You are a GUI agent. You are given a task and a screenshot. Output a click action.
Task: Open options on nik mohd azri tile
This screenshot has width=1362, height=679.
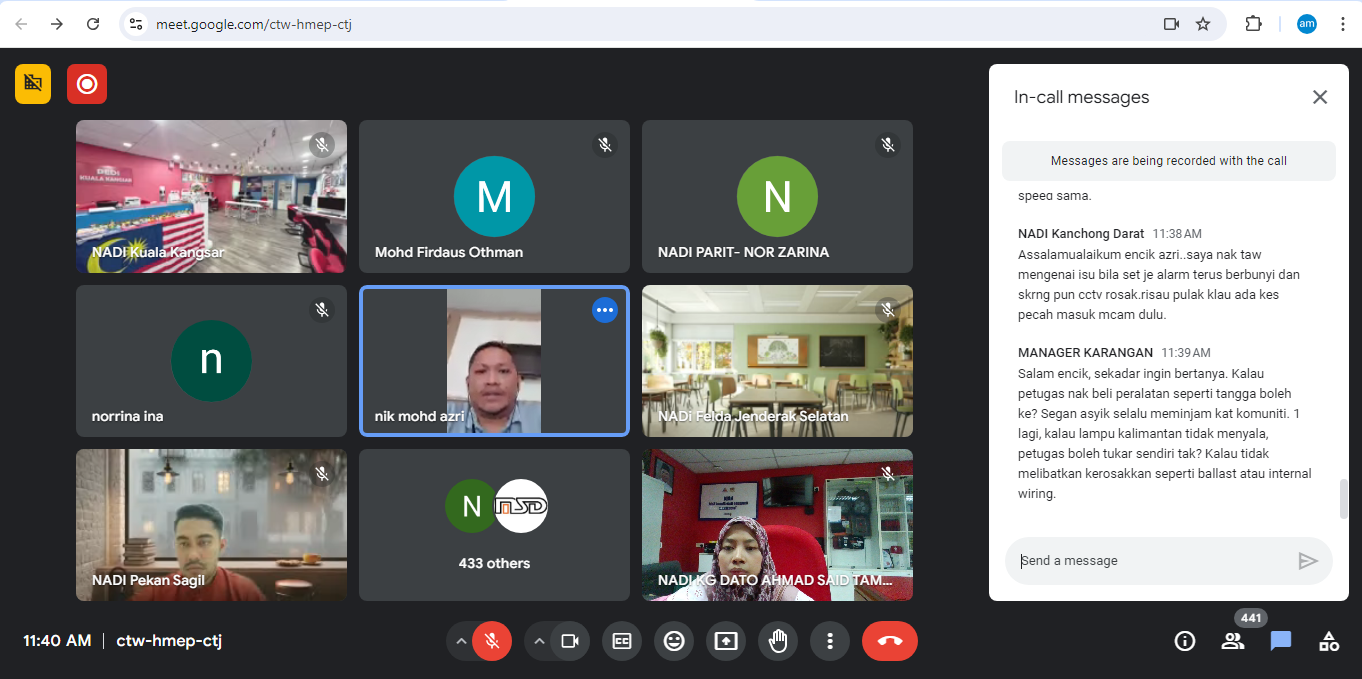tap(604, 310)
